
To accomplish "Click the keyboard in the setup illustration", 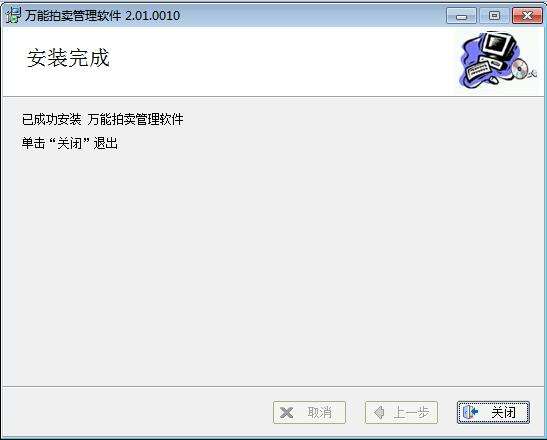I will click(x=478, y=69).
